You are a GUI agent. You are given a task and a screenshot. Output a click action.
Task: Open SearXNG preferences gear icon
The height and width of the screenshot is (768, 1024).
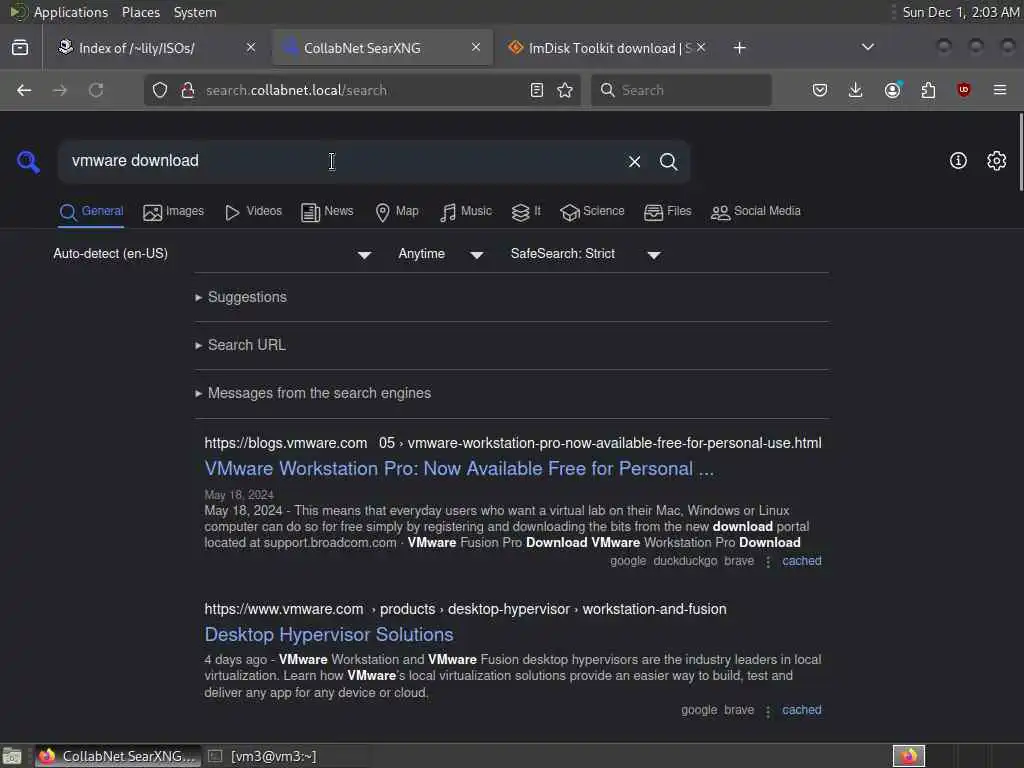click(996, 161)
